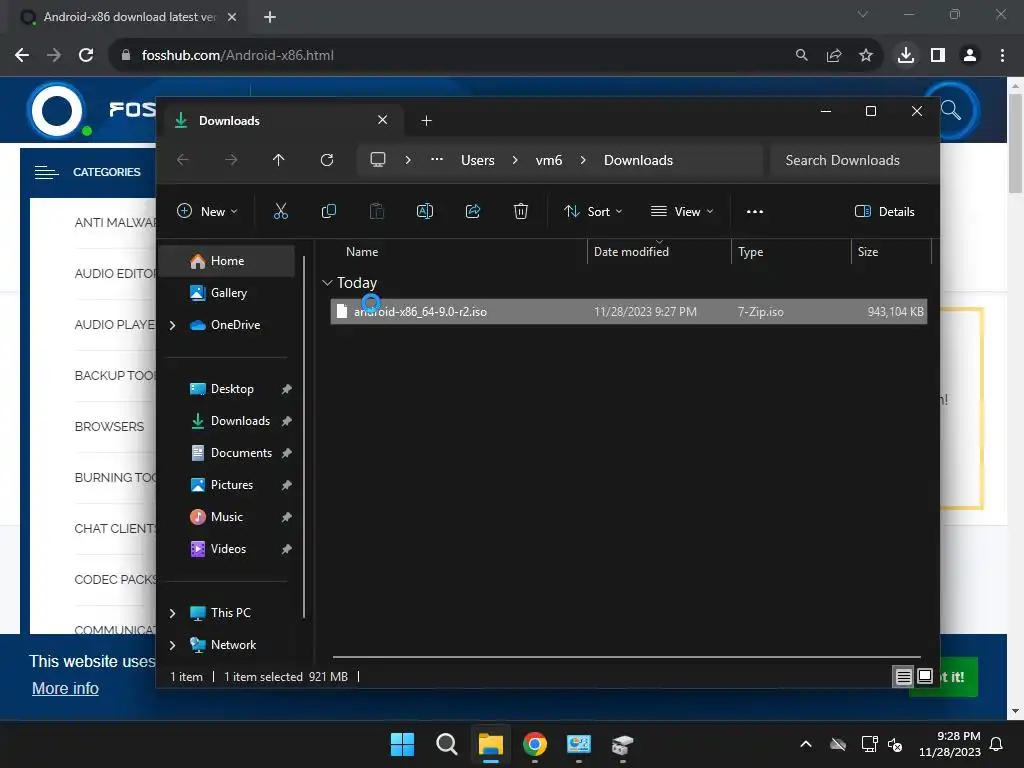Add a new File Explorer tab
Viewport: 1024px width, 768px height.
(x=426, y=121)
